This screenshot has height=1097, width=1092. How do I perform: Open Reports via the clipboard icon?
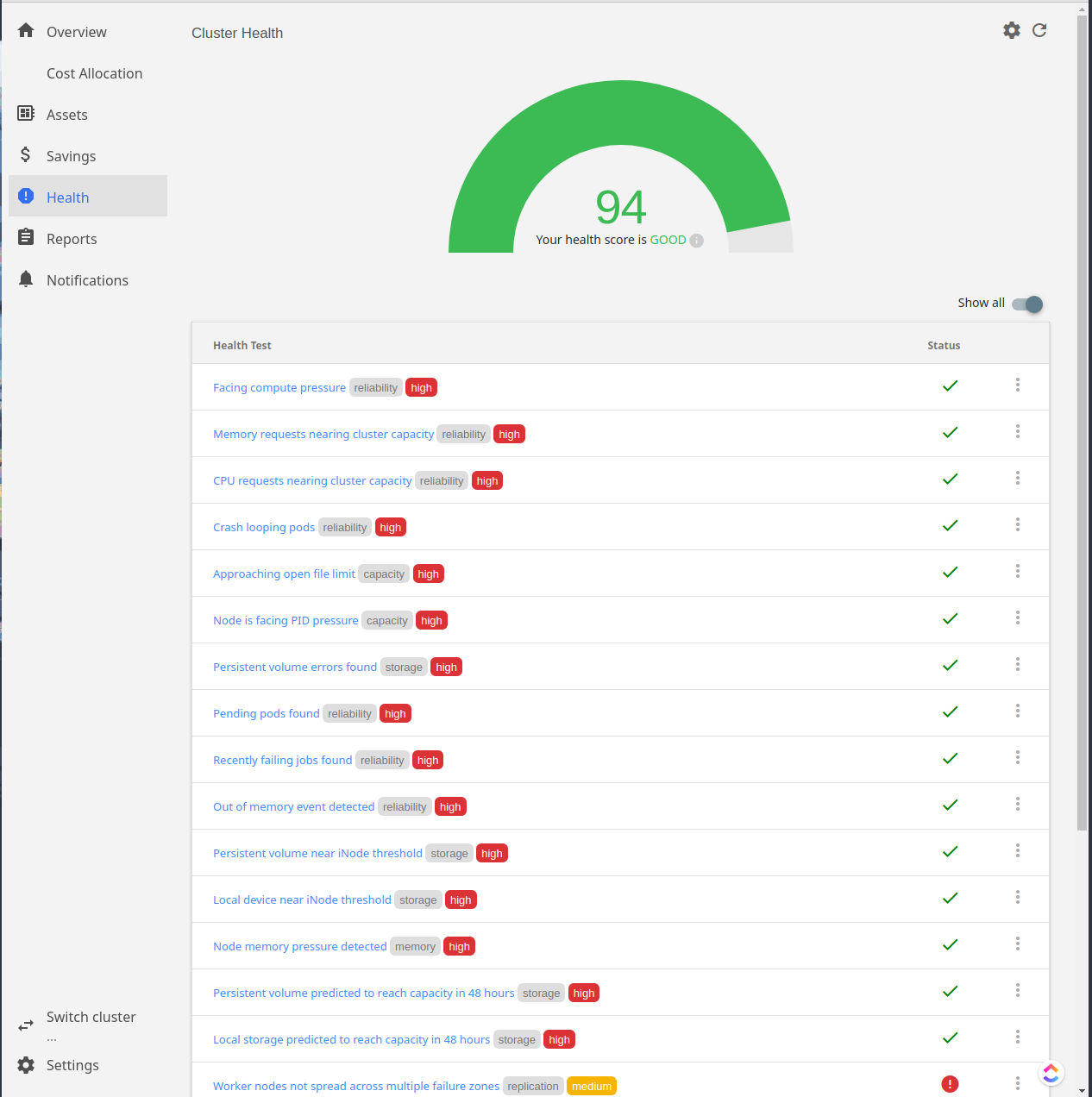(25, 237)
